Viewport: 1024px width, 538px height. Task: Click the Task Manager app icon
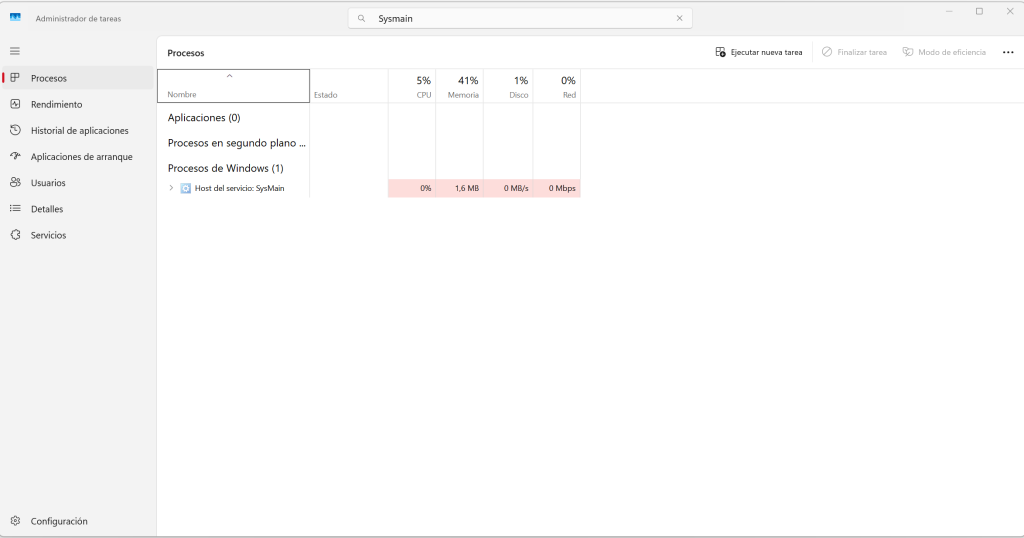16,18
